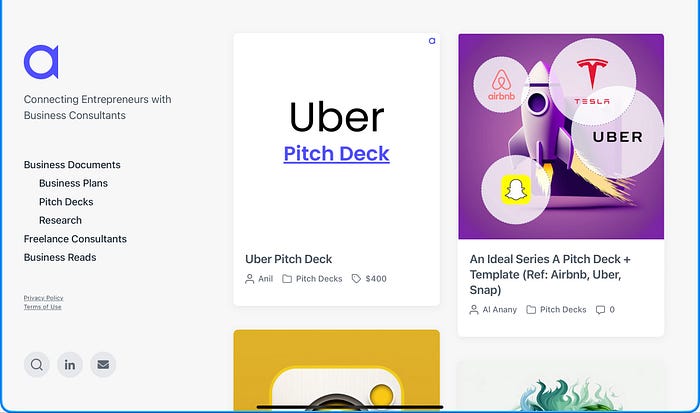Screen dimensions: 700x413
Task: Open 'An Ideal Series A Pitch Deck' title
Action: 550,275
